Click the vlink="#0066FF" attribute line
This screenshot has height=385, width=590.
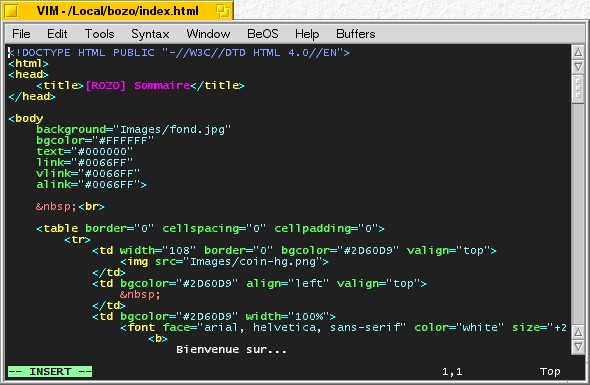click(x=88, y=173)
